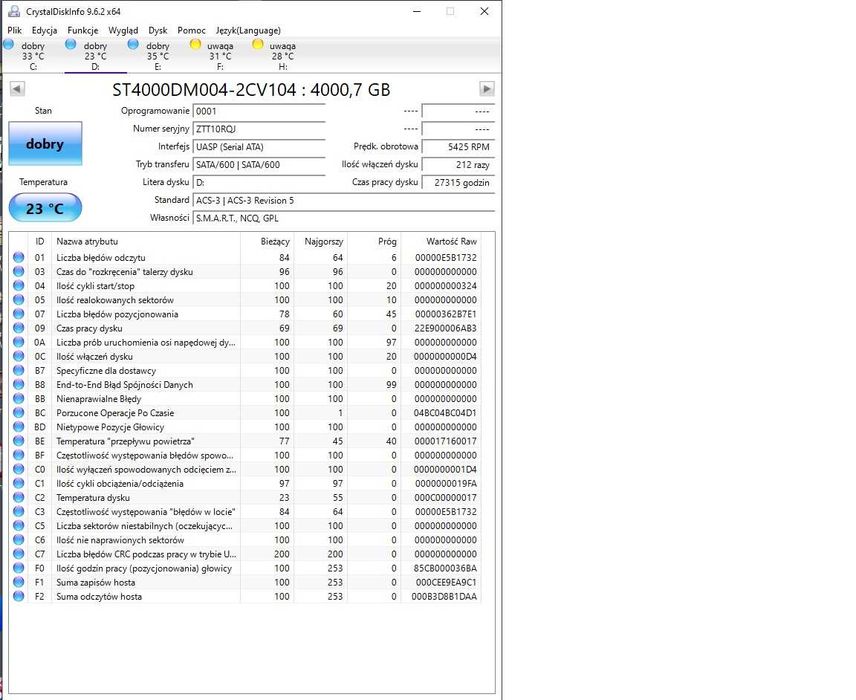Select drive C: status tab
This screenshot has width=856, height=700.
tap(33, 56)
